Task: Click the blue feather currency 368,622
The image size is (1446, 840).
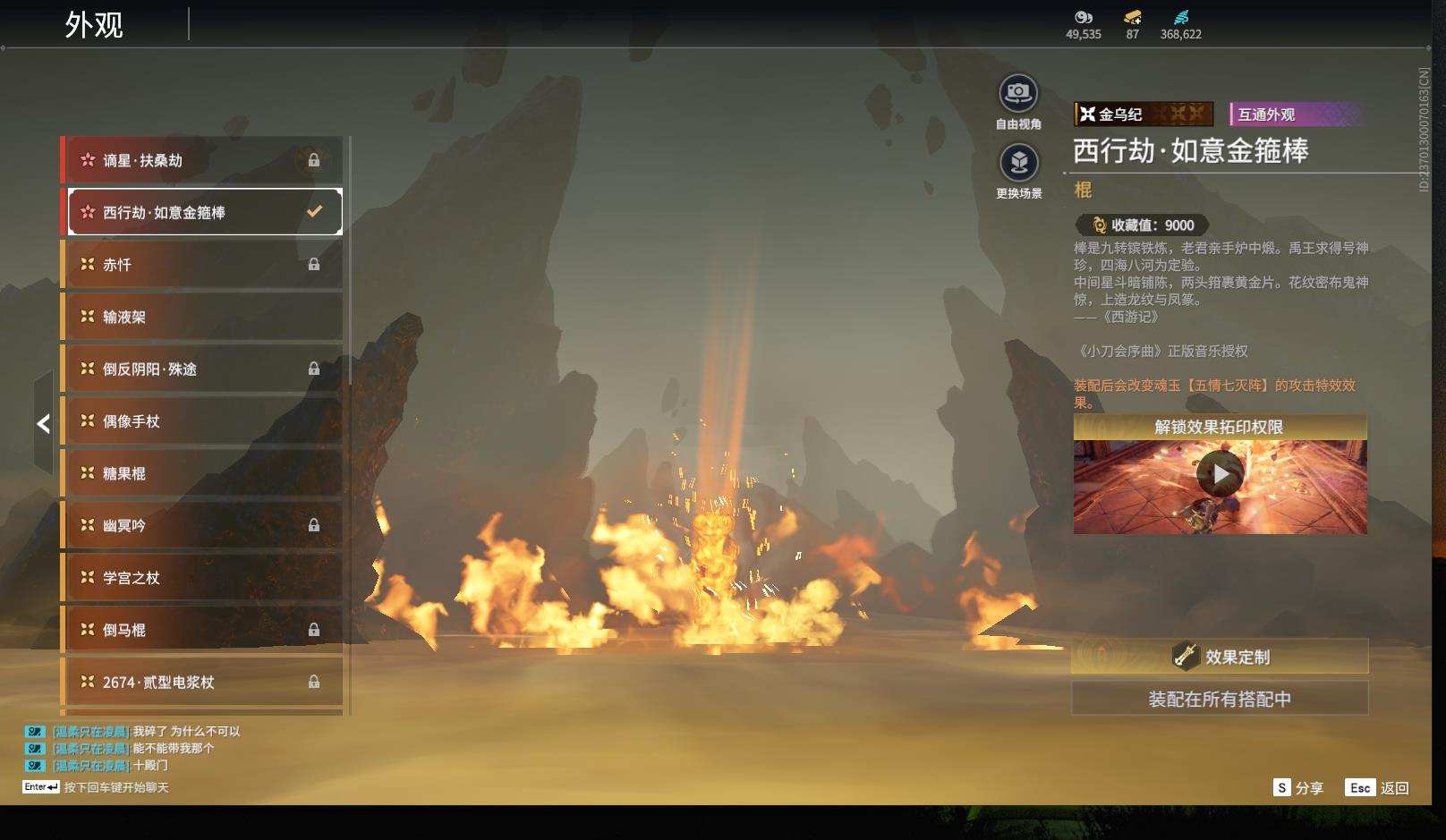Action: pos(1181,25)
